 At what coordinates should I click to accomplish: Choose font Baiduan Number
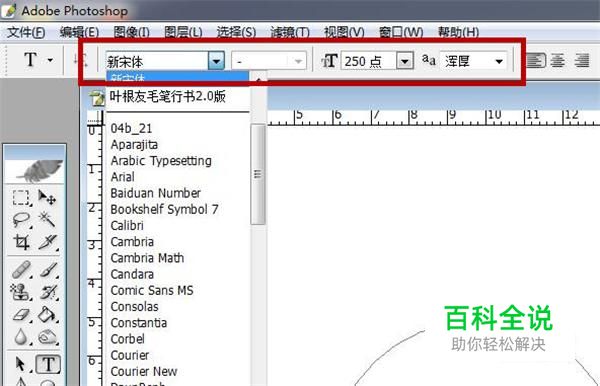click(155, 193)
